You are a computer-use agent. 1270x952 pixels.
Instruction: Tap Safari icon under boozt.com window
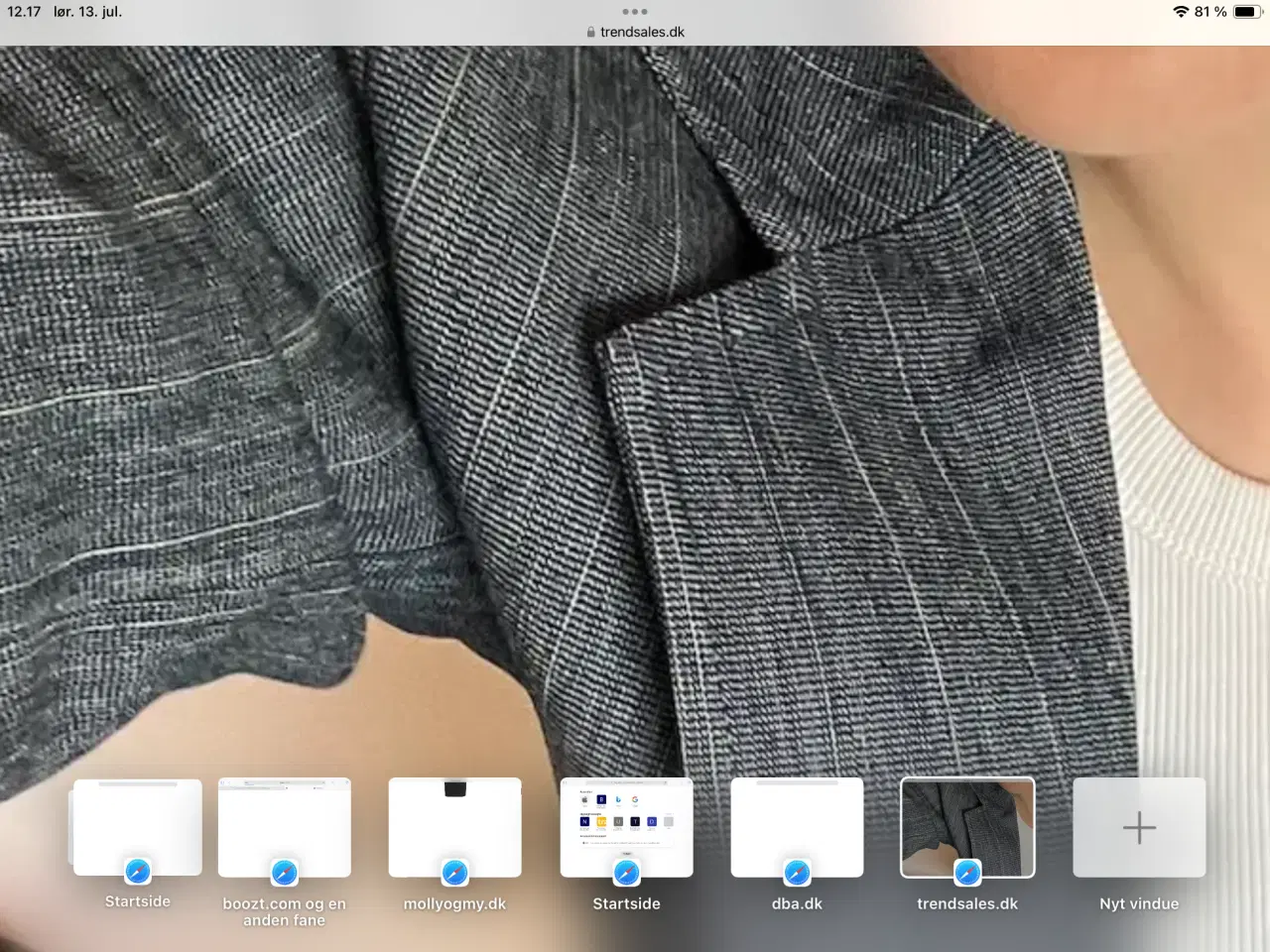(x=285, y=873)
